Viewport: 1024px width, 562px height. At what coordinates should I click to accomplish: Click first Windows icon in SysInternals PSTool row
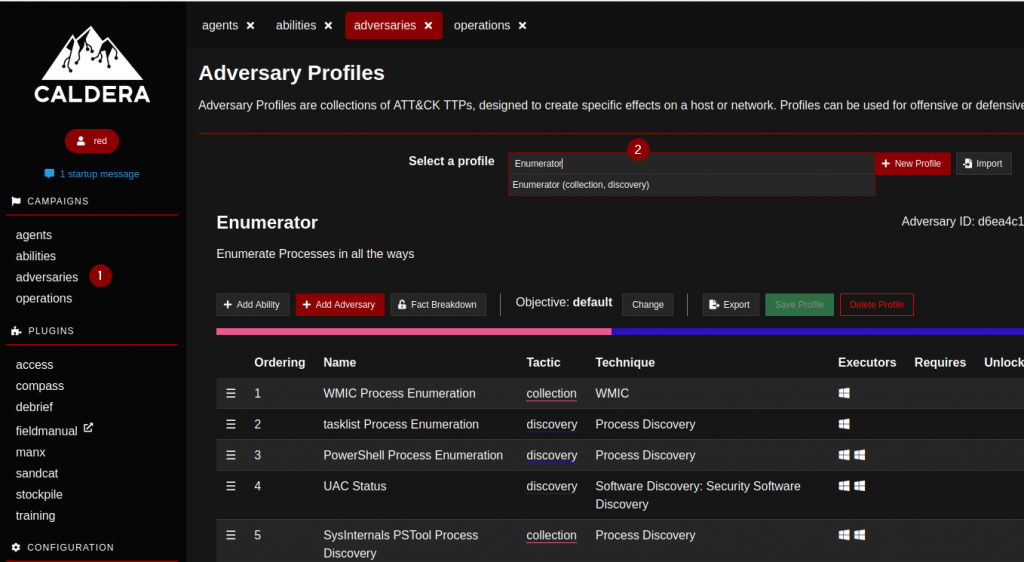[844, 535]
